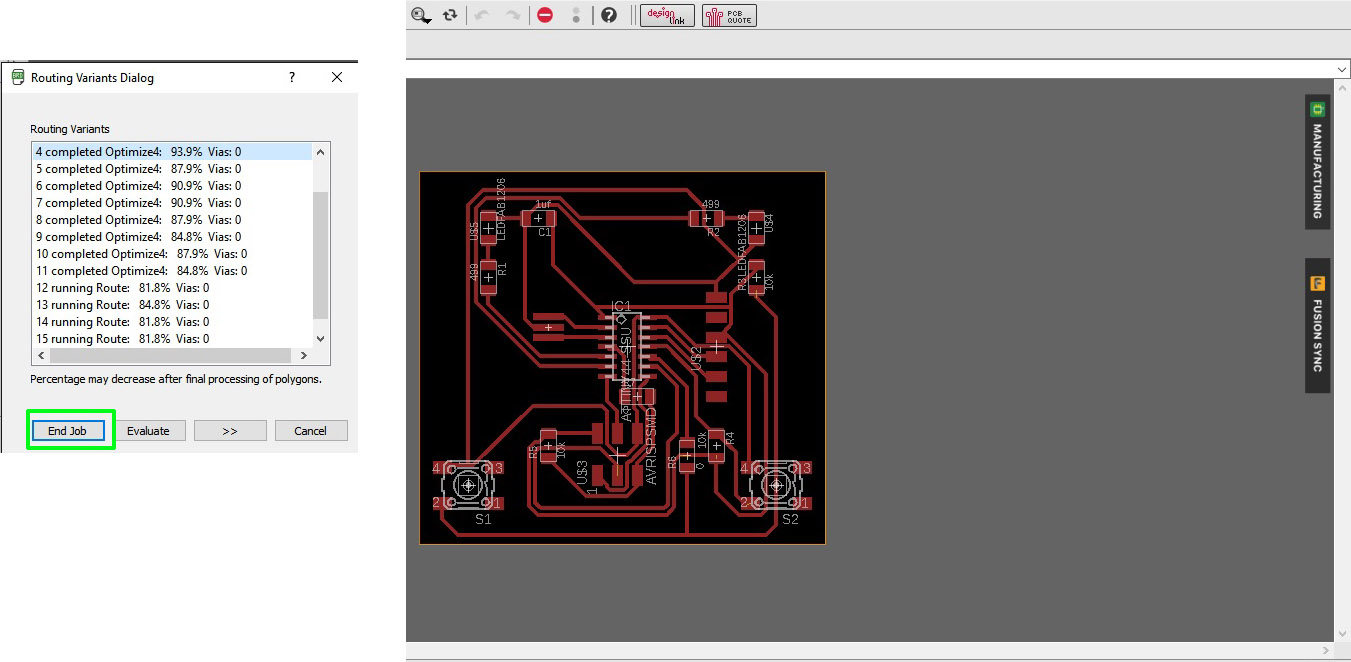The height and width of the screenshot is (662, 1351).
Task: Close the Routing Variants dialog
Action: tap(337, 77)
